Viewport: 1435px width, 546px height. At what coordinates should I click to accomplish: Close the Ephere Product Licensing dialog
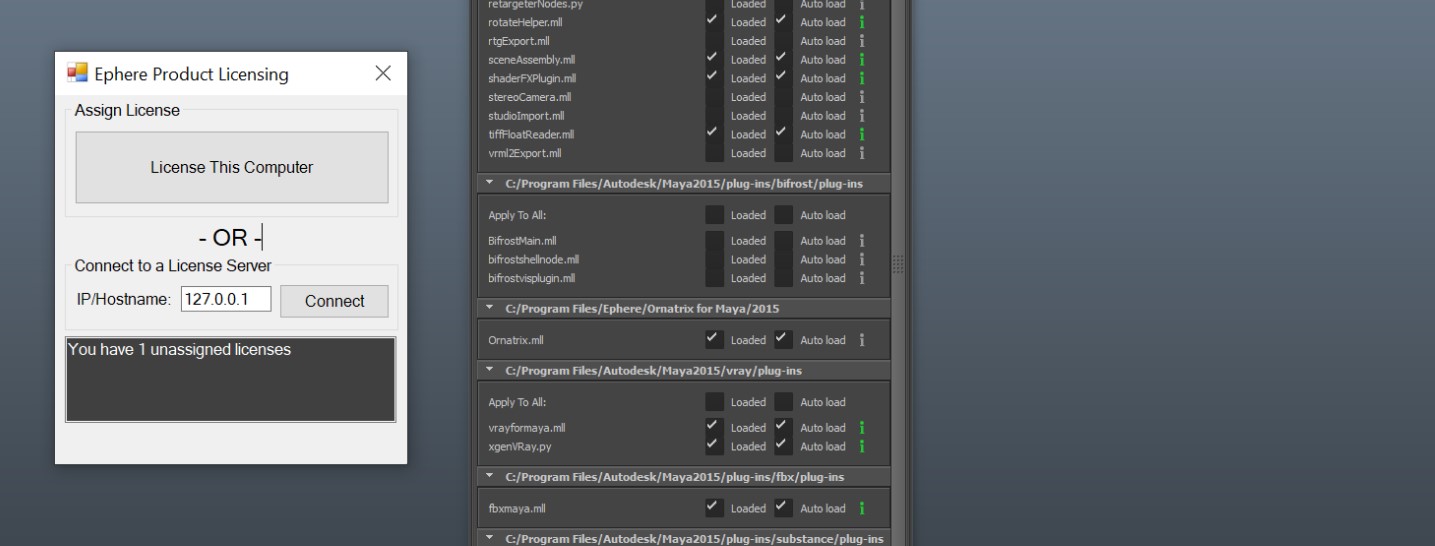point(382,74)
